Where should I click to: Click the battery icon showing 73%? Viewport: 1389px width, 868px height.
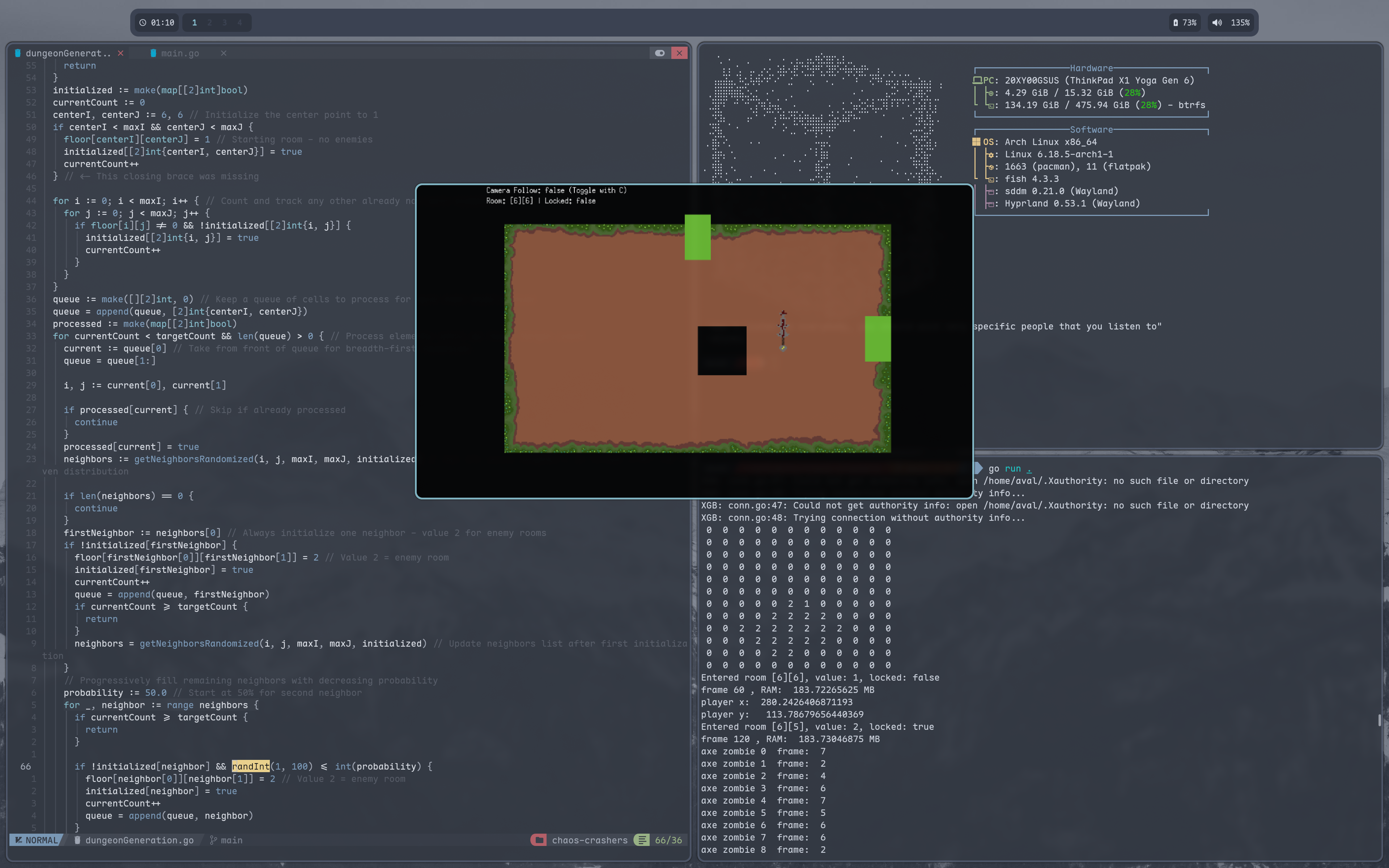(1176, 22)
